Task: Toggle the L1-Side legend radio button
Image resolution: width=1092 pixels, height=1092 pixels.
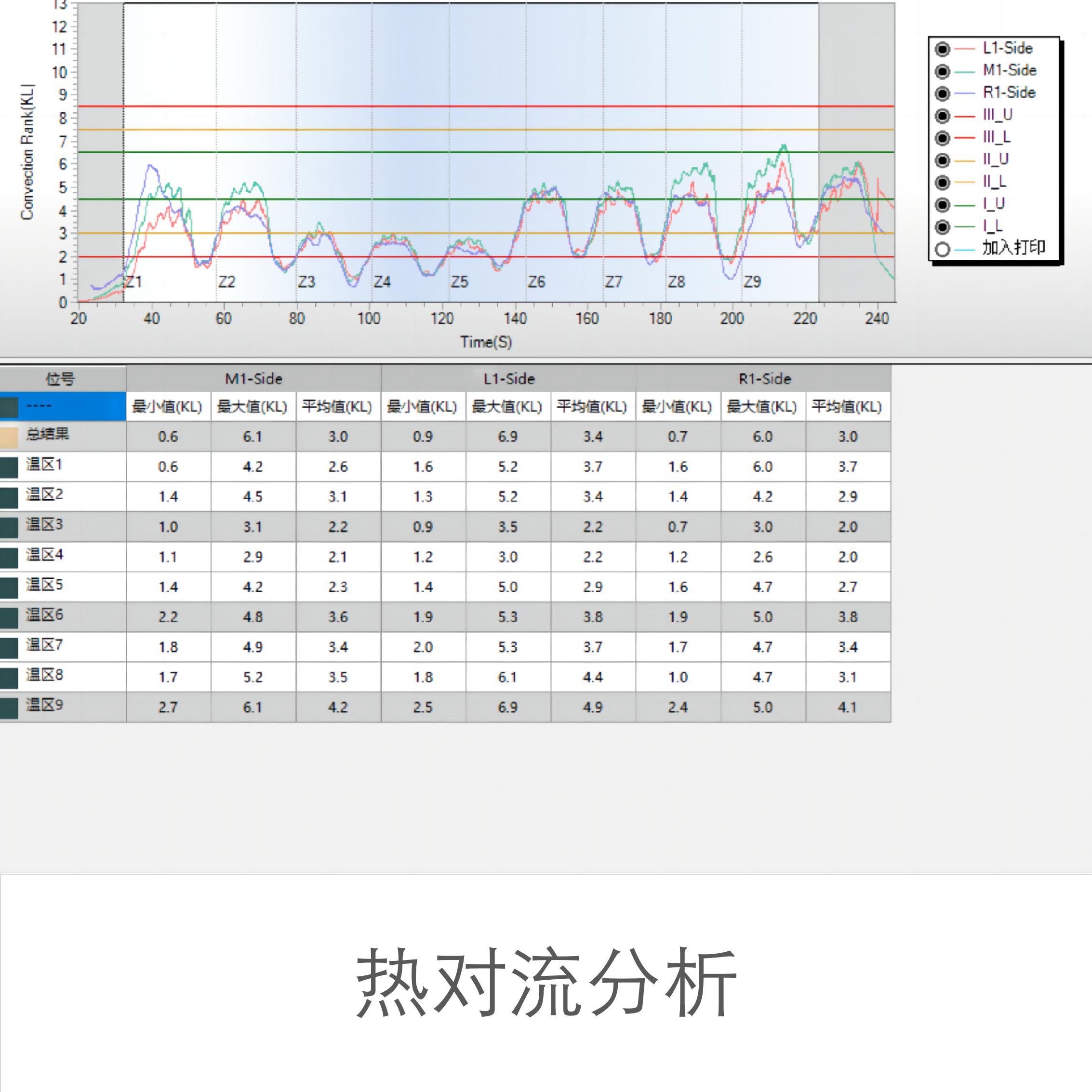Action: click(942, 49)
